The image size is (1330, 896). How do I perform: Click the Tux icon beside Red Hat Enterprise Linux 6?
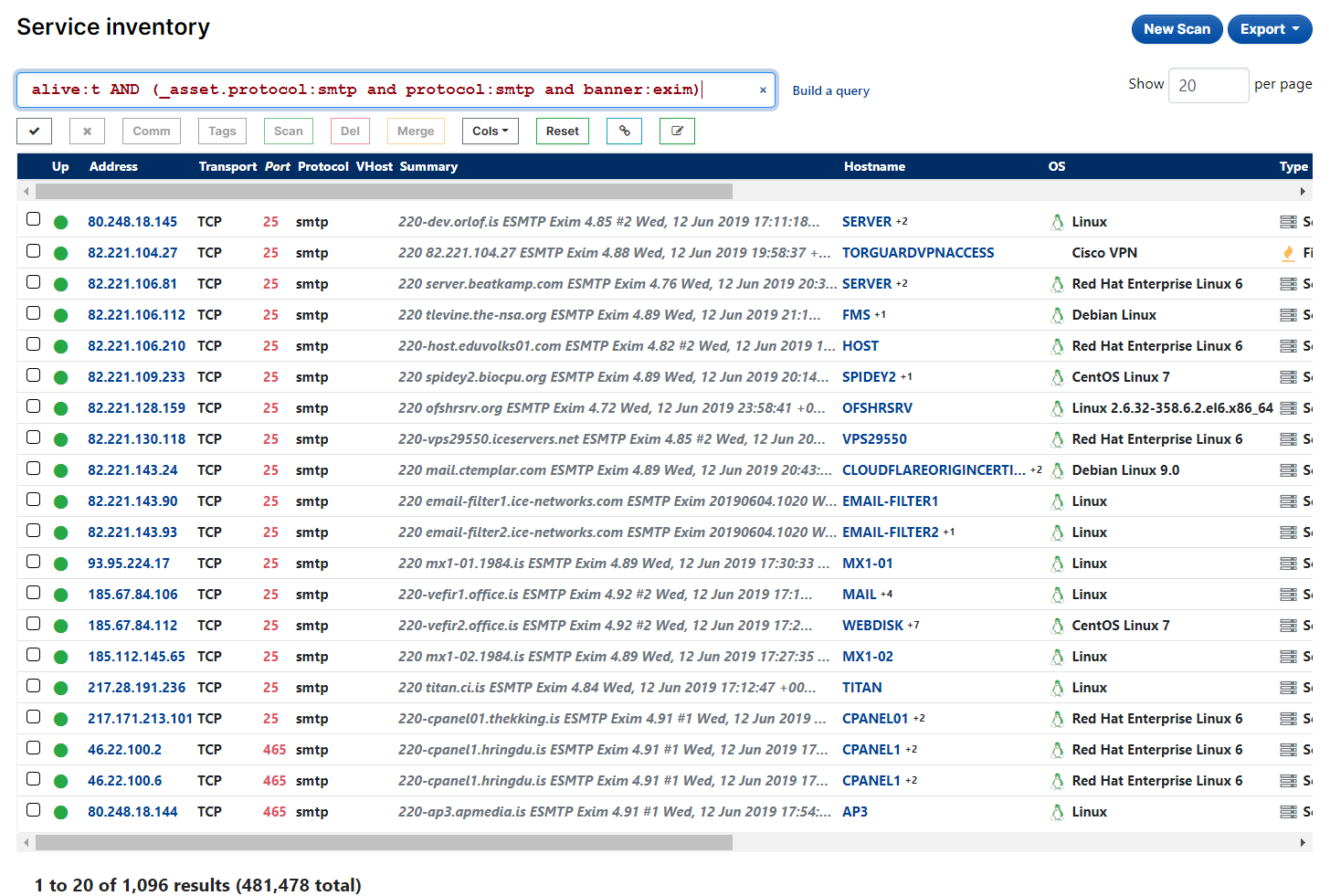coord(1057,283)
